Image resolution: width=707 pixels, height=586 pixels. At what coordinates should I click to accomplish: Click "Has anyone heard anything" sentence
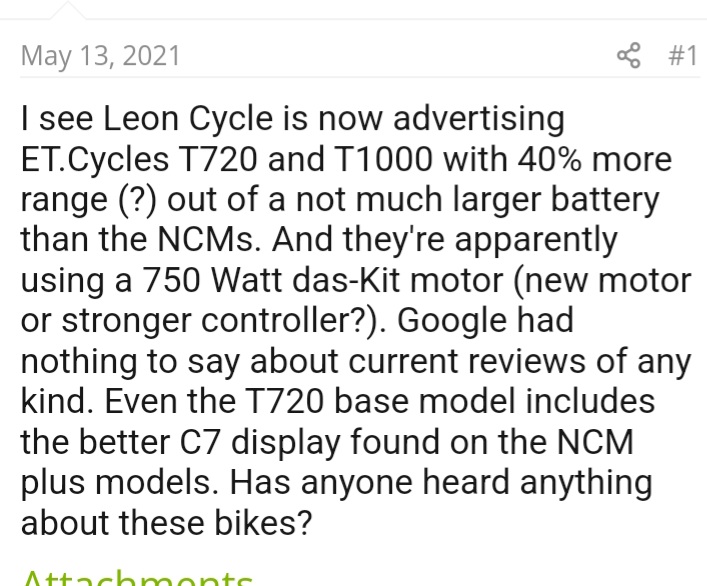(x=441, y=483)
